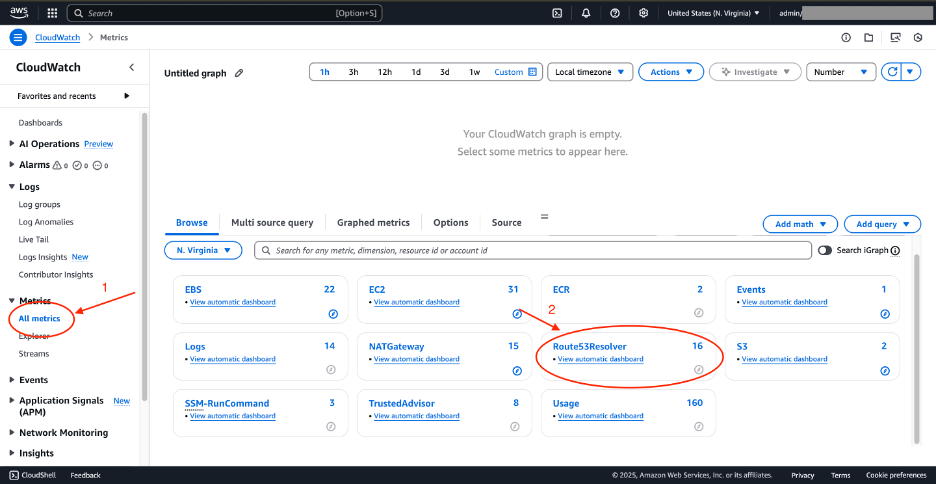
Task: Open the N. Virginia region filter dropdown
Action: click(x=203, y=251)
